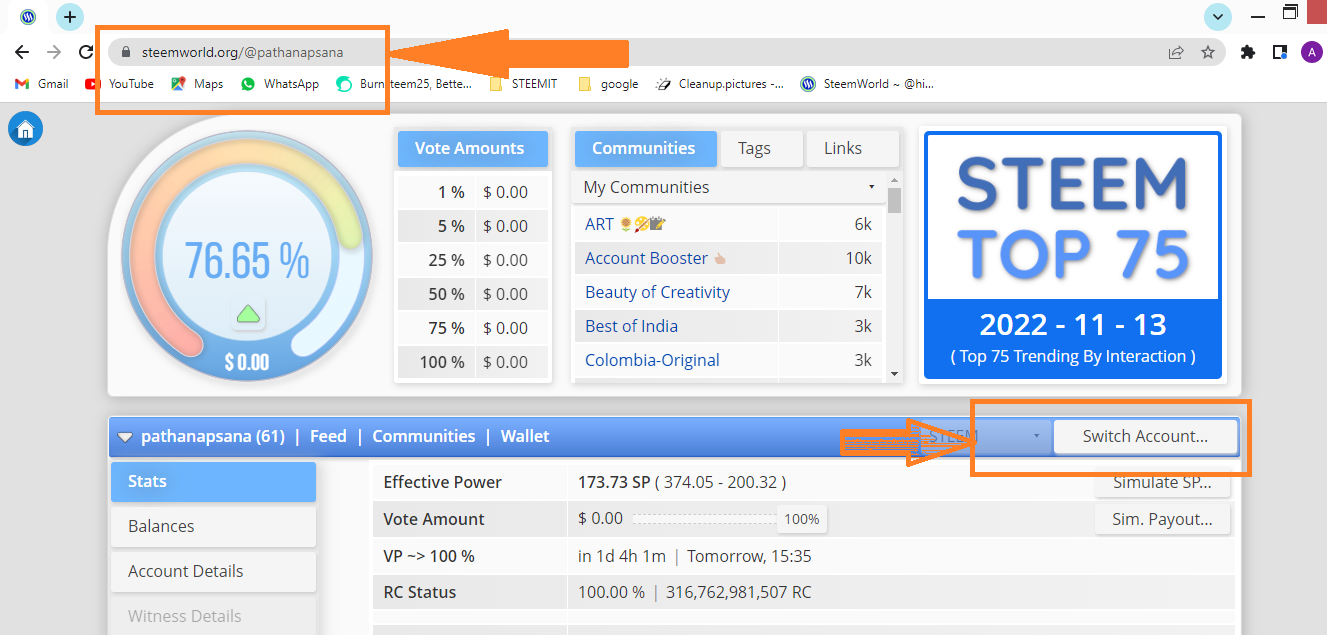
Task: Select the Links tab
Action: click(852, 148)
